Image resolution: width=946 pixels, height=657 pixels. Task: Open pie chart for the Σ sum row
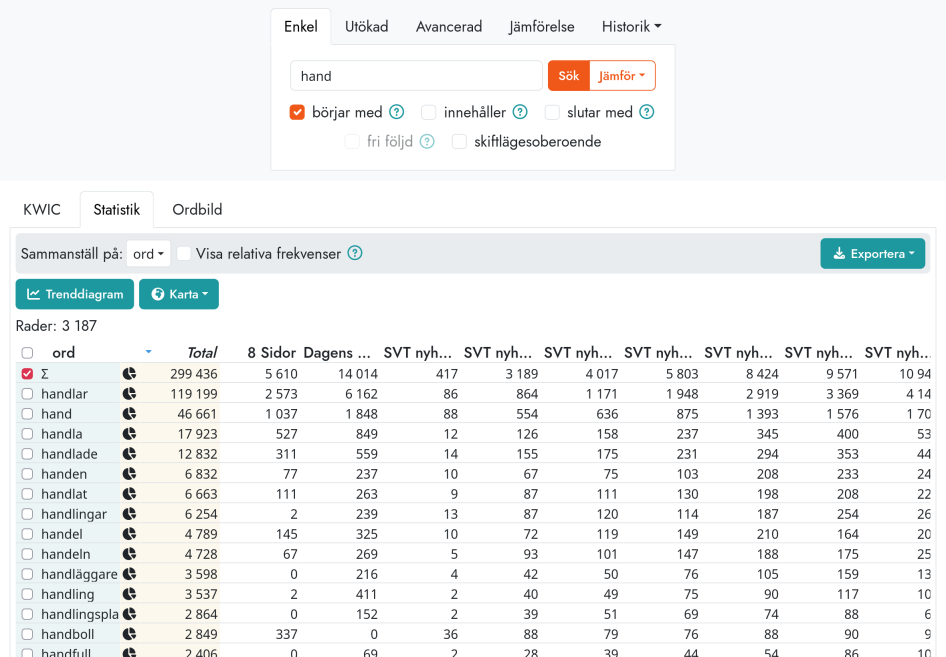[129, 374]
